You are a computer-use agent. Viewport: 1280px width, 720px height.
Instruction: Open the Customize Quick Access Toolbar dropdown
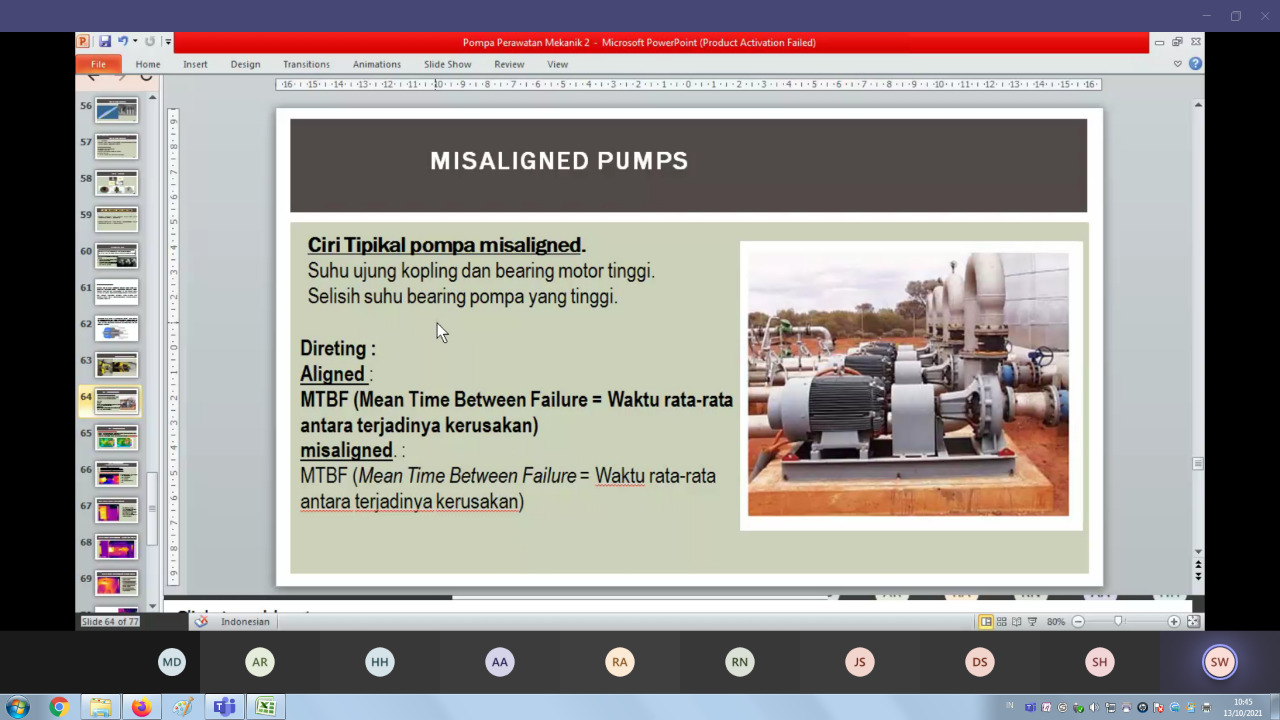point(167,41)
